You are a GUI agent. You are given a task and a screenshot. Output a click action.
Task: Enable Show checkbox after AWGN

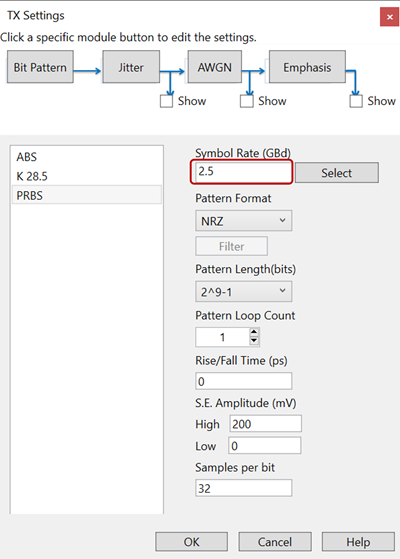246,101
